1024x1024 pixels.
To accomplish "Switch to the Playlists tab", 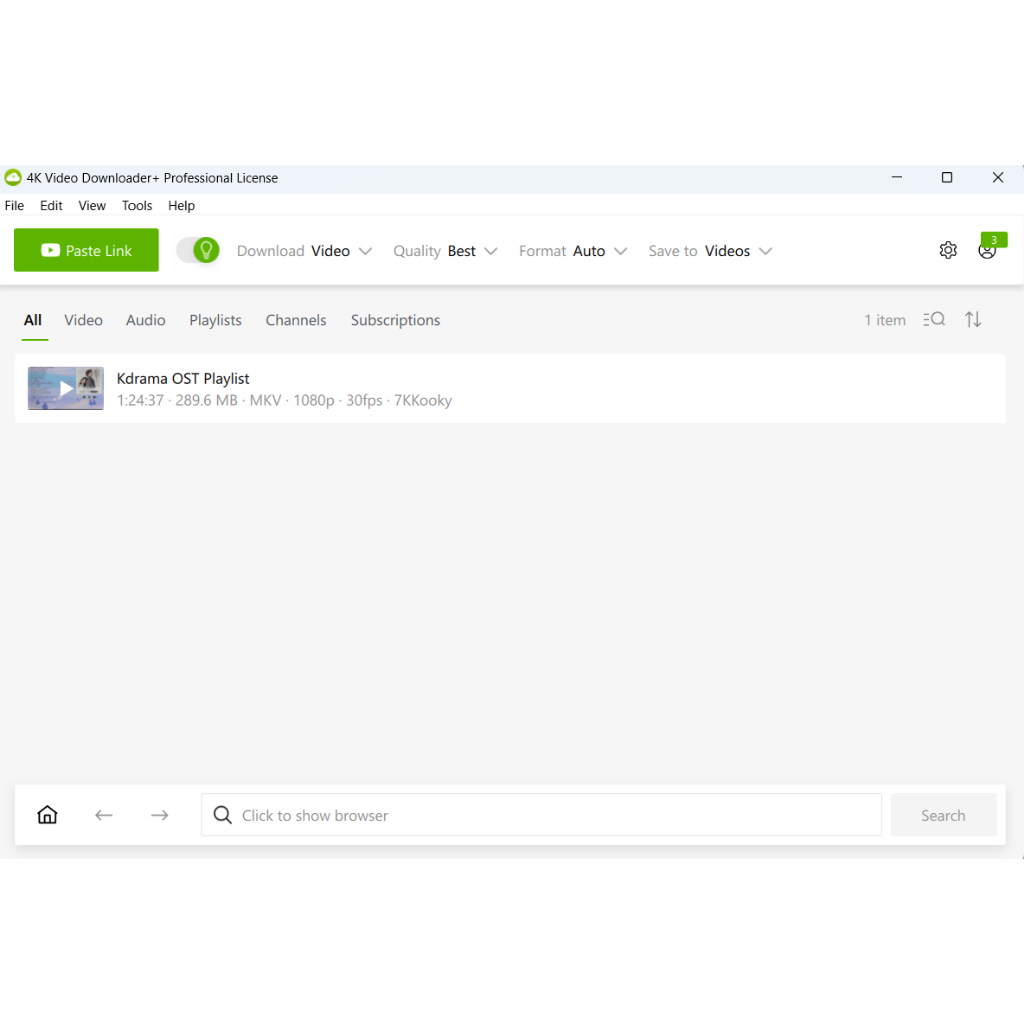I will 216,320.
